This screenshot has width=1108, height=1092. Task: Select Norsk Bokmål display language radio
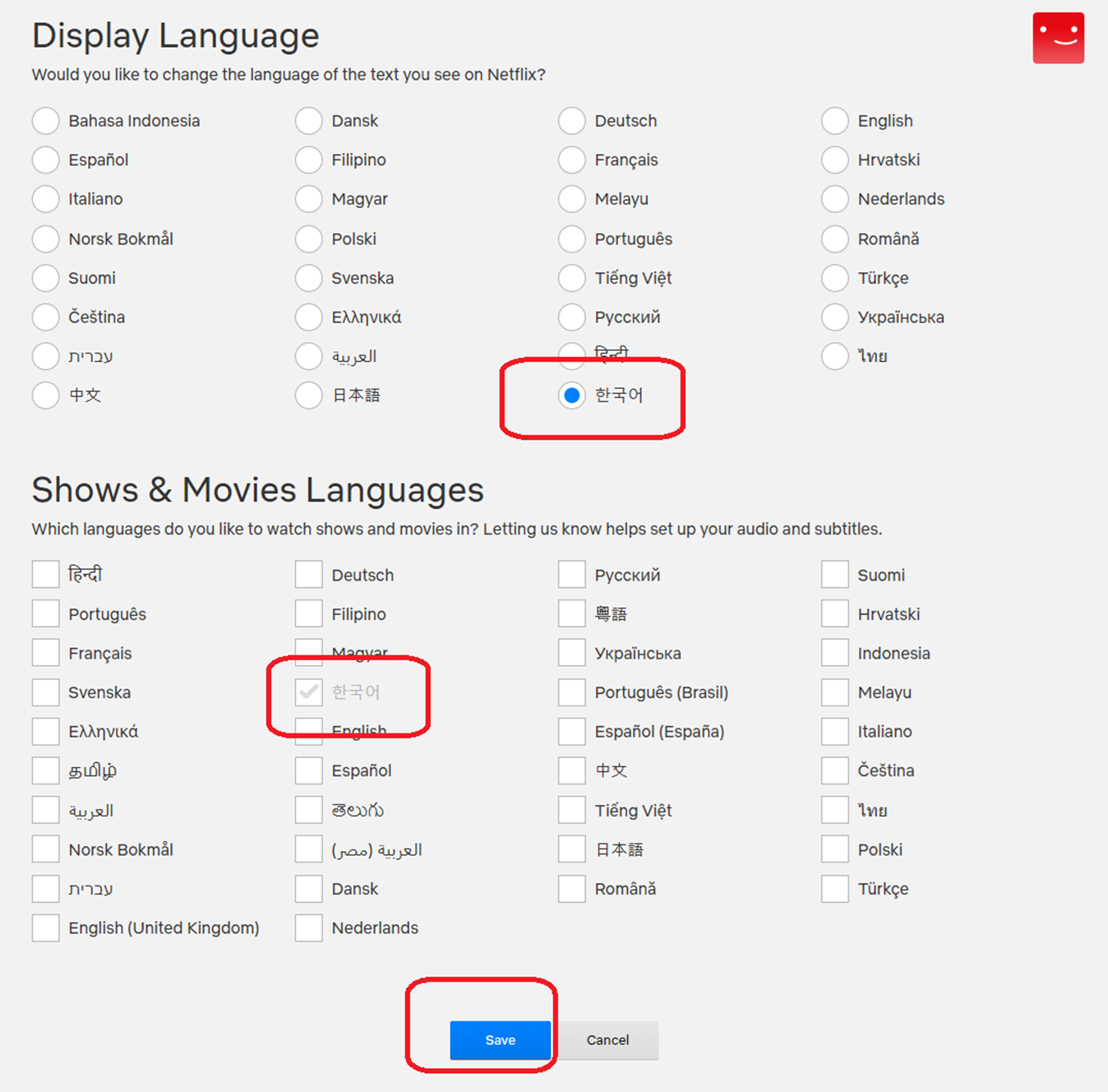[45, 238]
